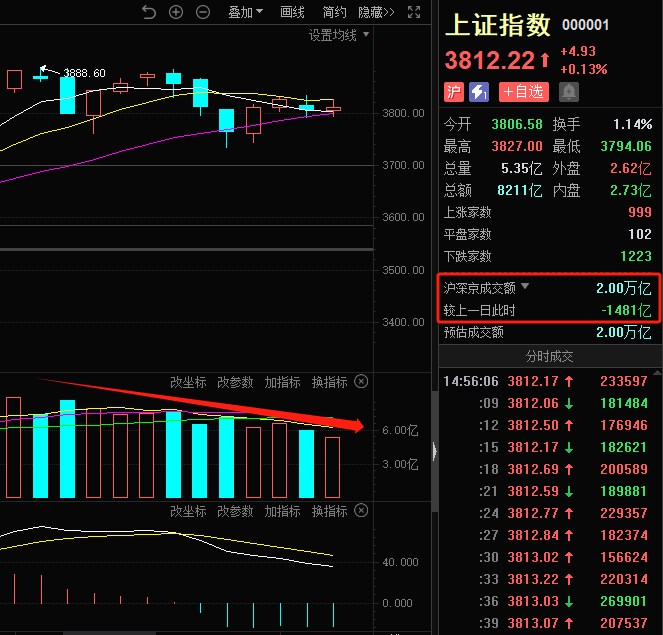Click the 下跌家数 value 1223
663x635 pixels.
pos(636,256)
